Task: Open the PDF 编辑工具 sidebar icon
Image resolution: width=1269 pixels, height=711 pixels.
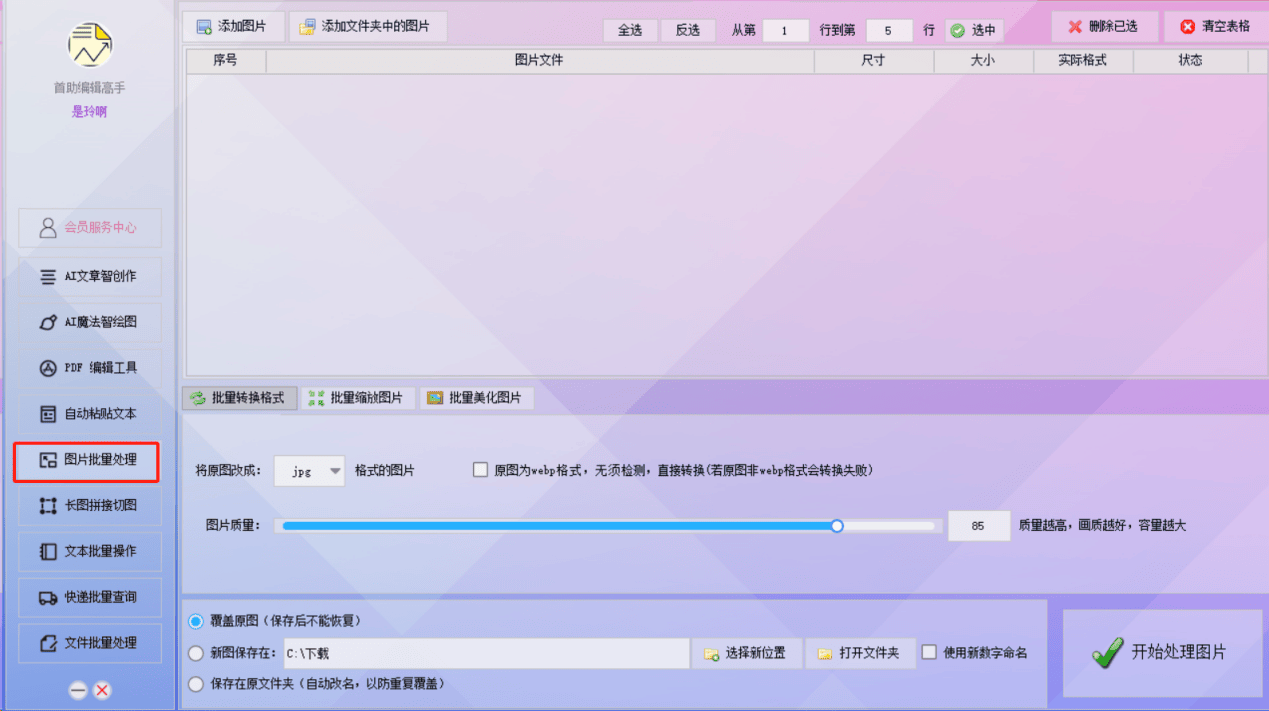Action: [x=87, y=367]
